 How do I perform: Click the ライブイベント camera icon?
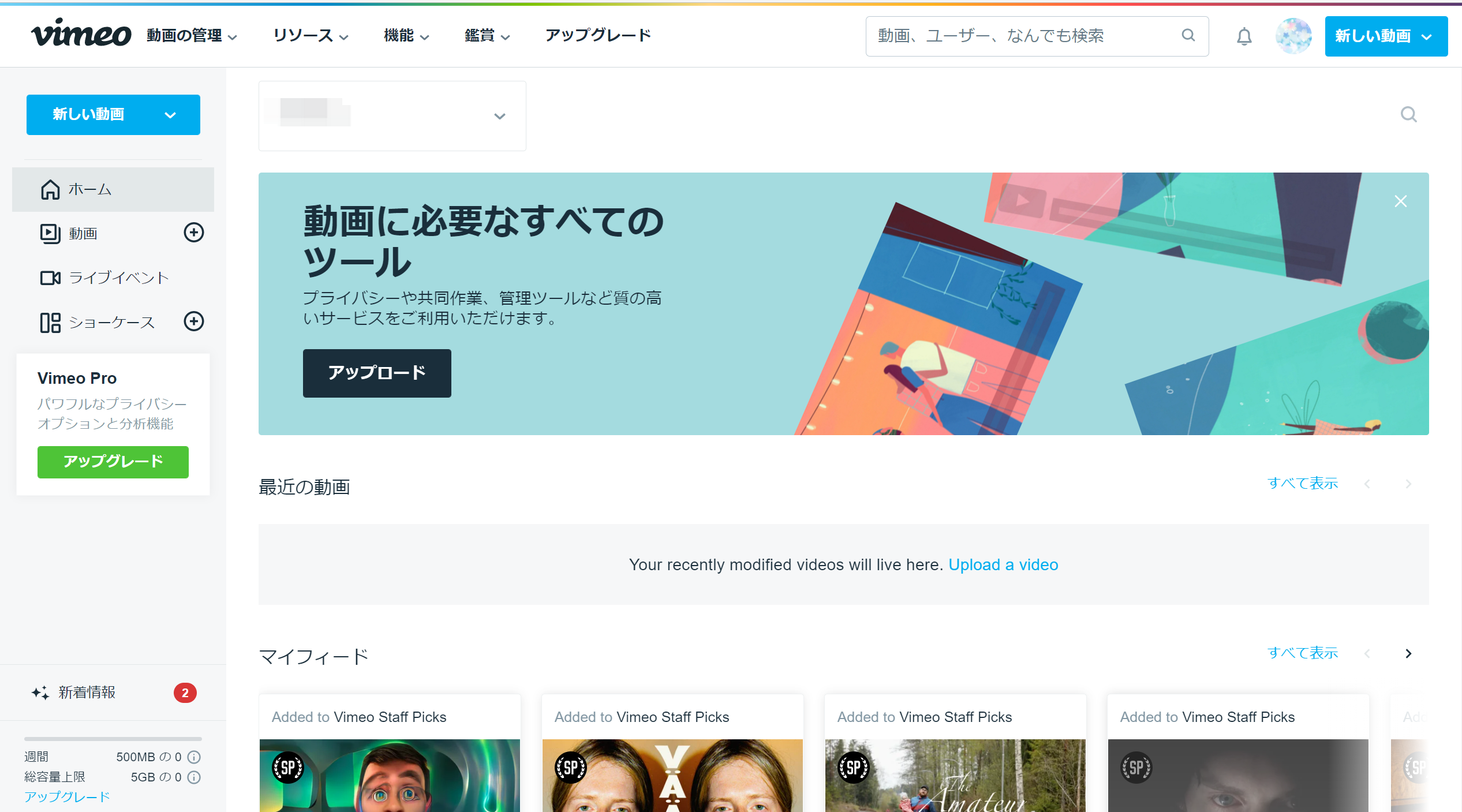tap(50, 278)
